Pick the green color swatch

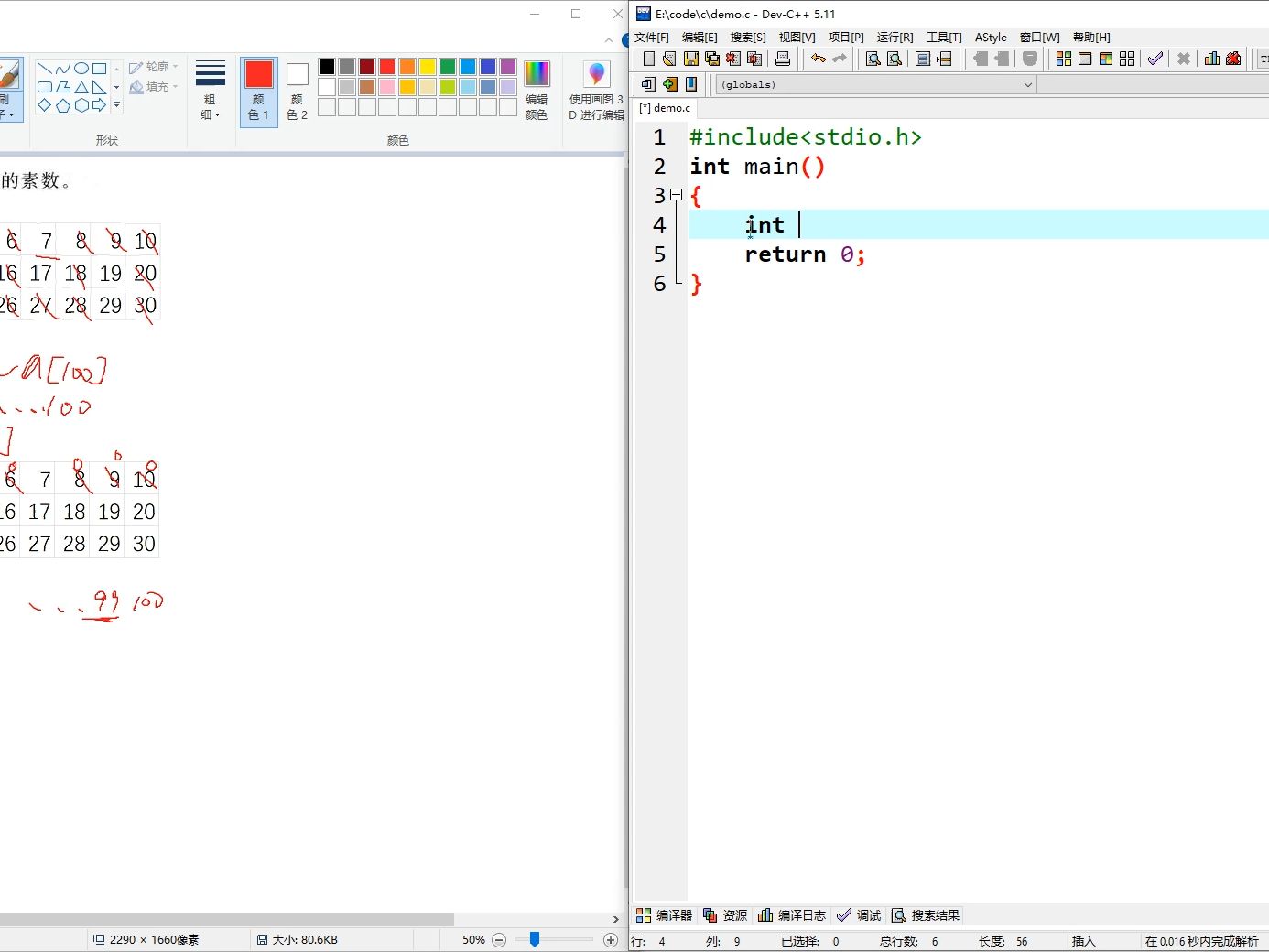click(x=448, y=67)
